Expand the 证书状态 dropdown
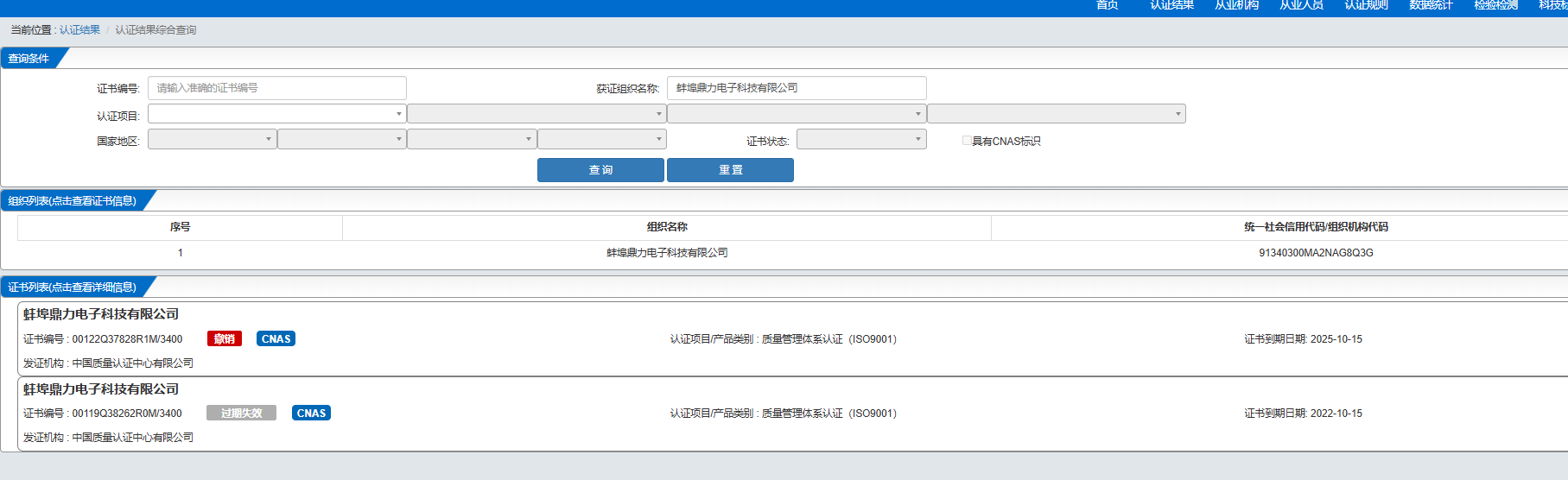The height and width of the screenshot is (480, 1568). (x=860, y=140)
